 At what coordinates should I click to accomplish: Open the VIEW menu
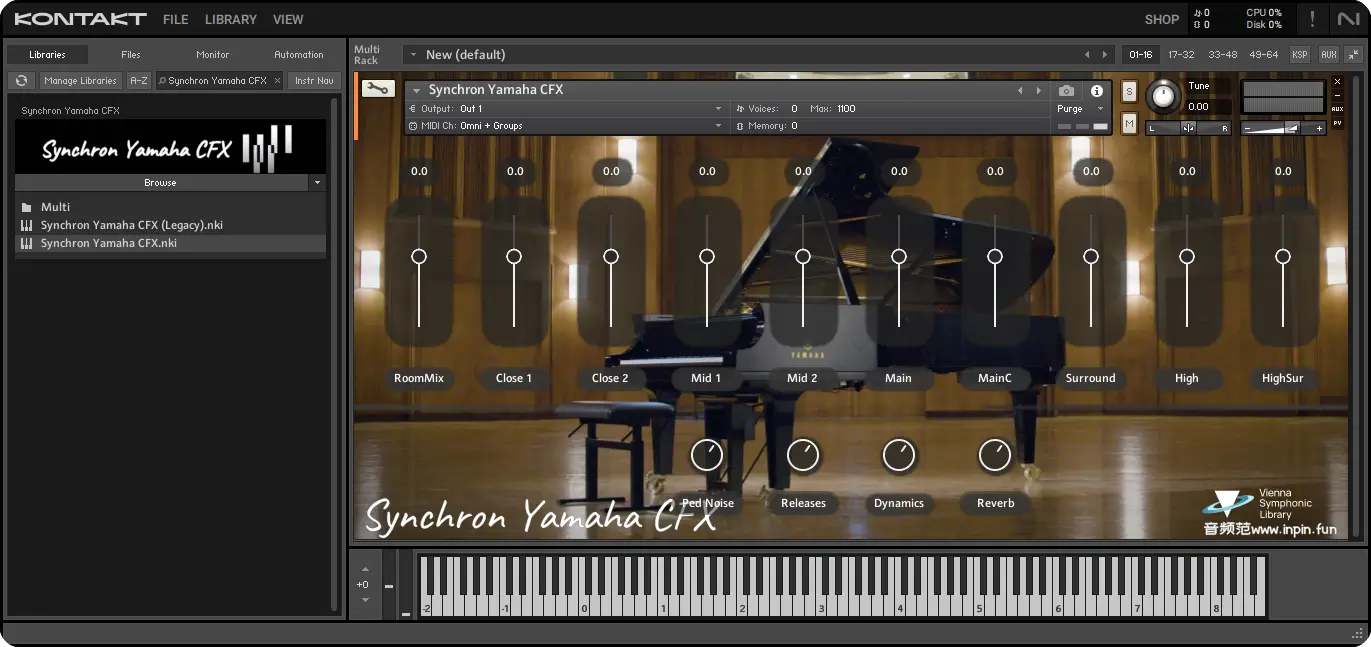[x=288, y=19]
